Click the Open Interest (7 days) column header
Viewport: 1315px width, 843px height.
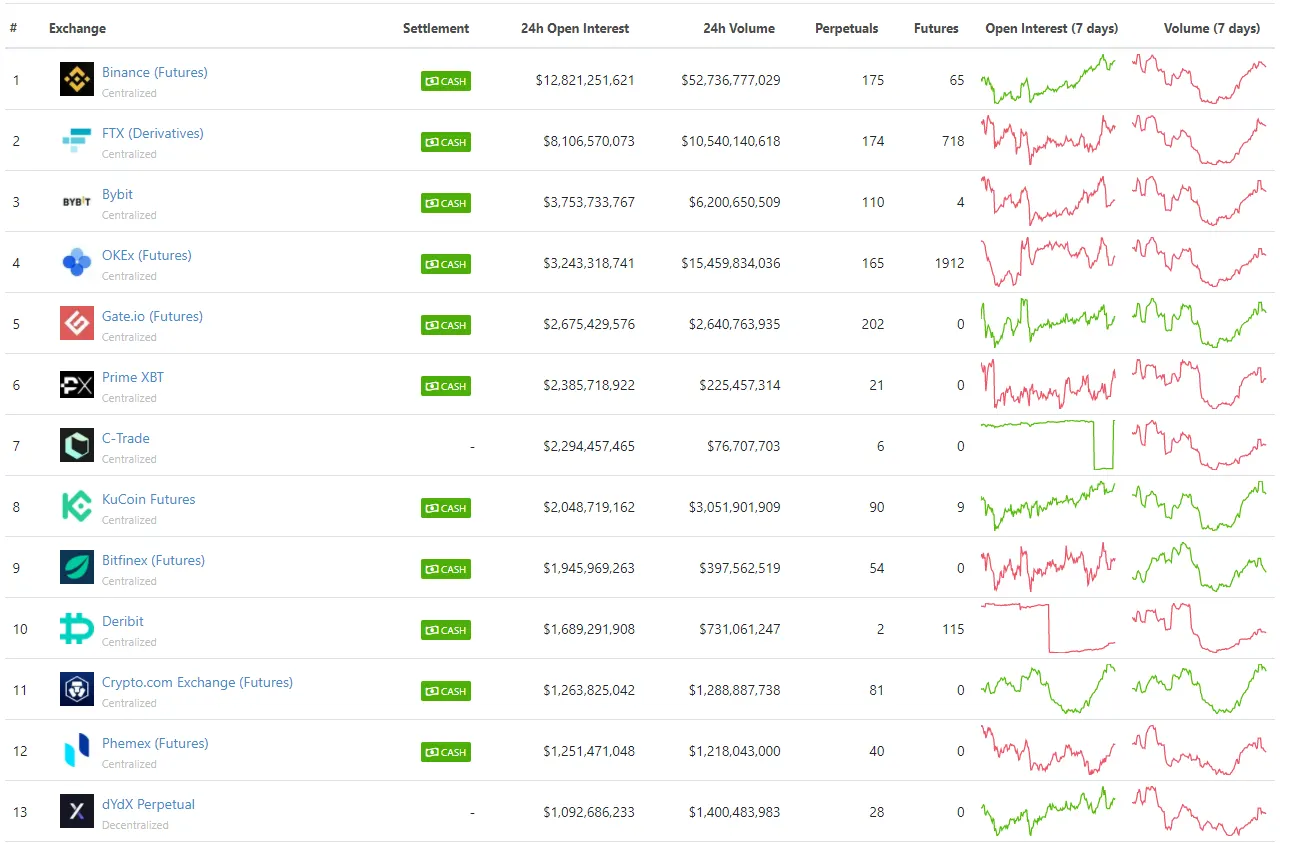point(1052,28)
